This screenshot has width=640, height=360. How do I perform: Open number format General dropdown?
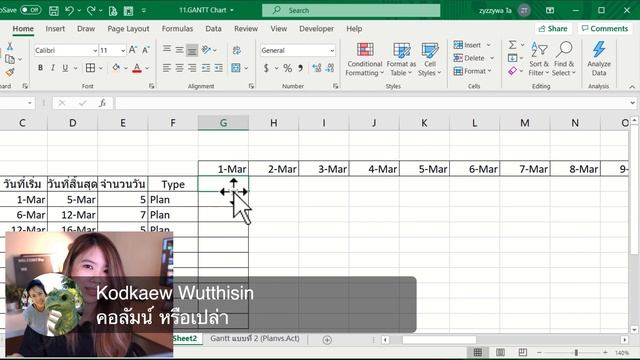(332, 51)
